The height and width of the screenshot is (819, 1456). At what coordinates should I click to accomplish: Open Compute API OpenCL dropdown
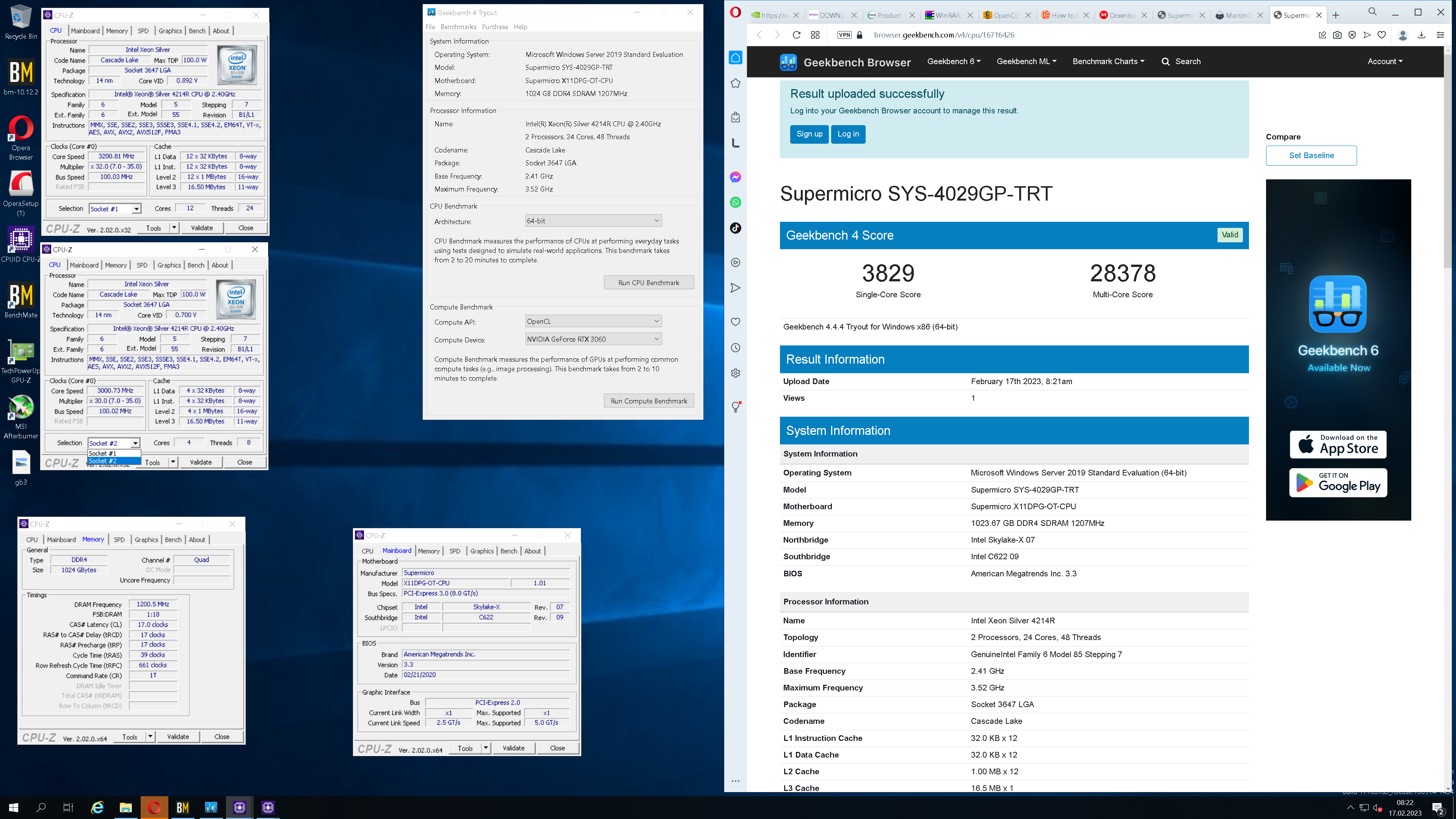click(593, 322)
